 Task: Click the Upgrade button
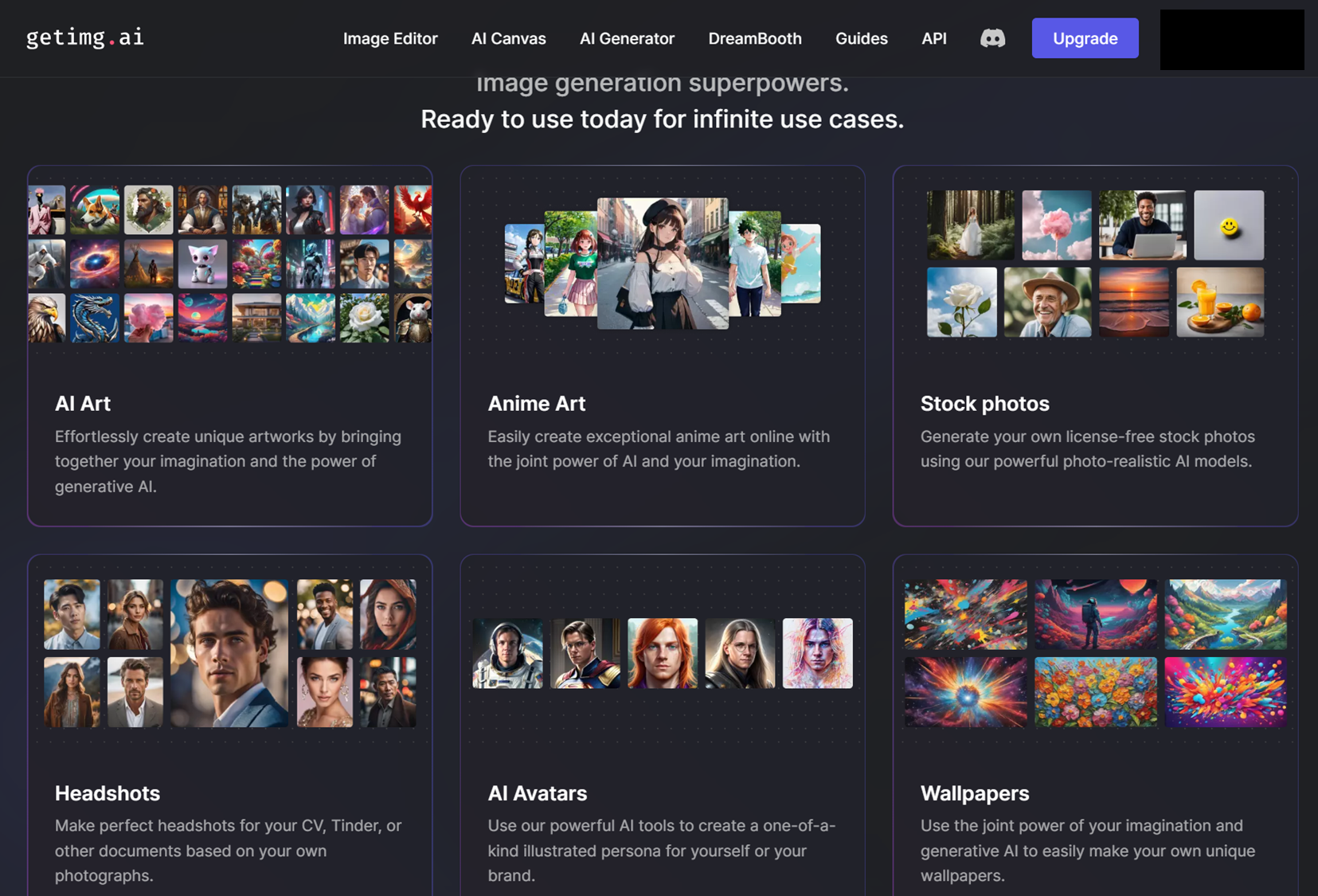coord(1085,38)
